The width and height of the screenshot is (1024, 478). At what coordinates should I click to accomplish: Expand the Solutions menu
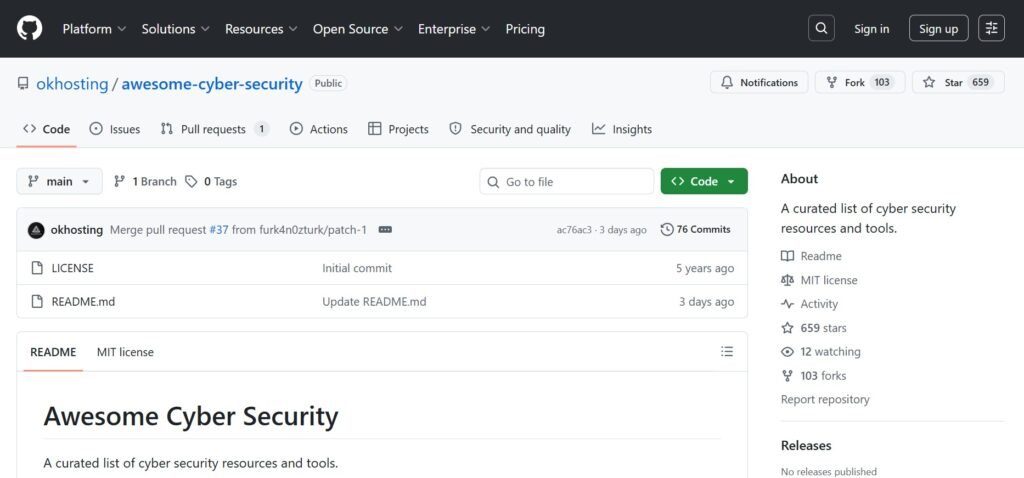pyautogui.click(x=175, y=29)
